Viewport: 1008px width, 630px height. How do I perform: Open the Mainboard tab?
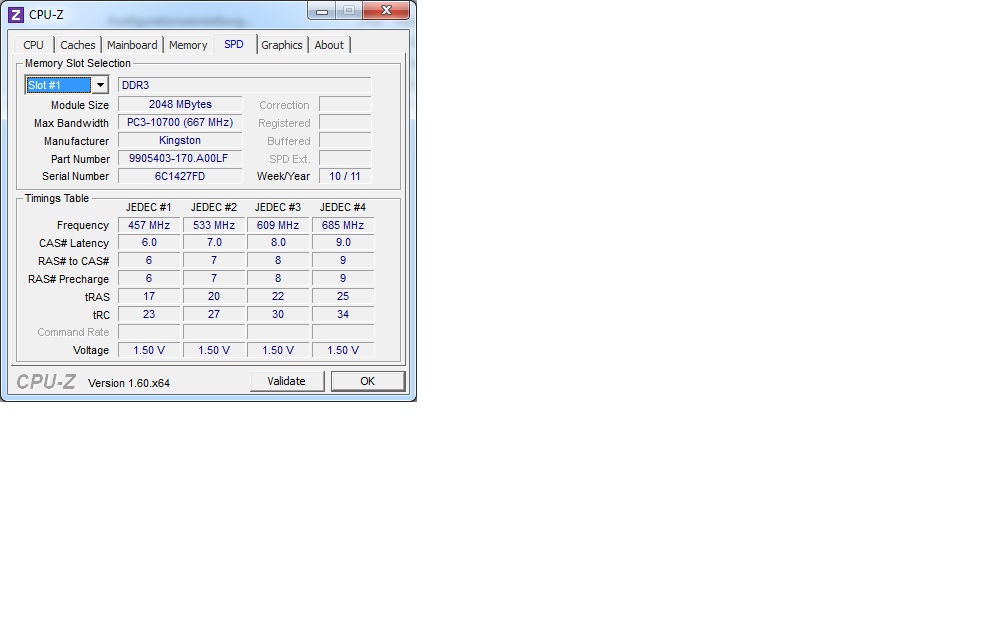[x=132, y=45]
